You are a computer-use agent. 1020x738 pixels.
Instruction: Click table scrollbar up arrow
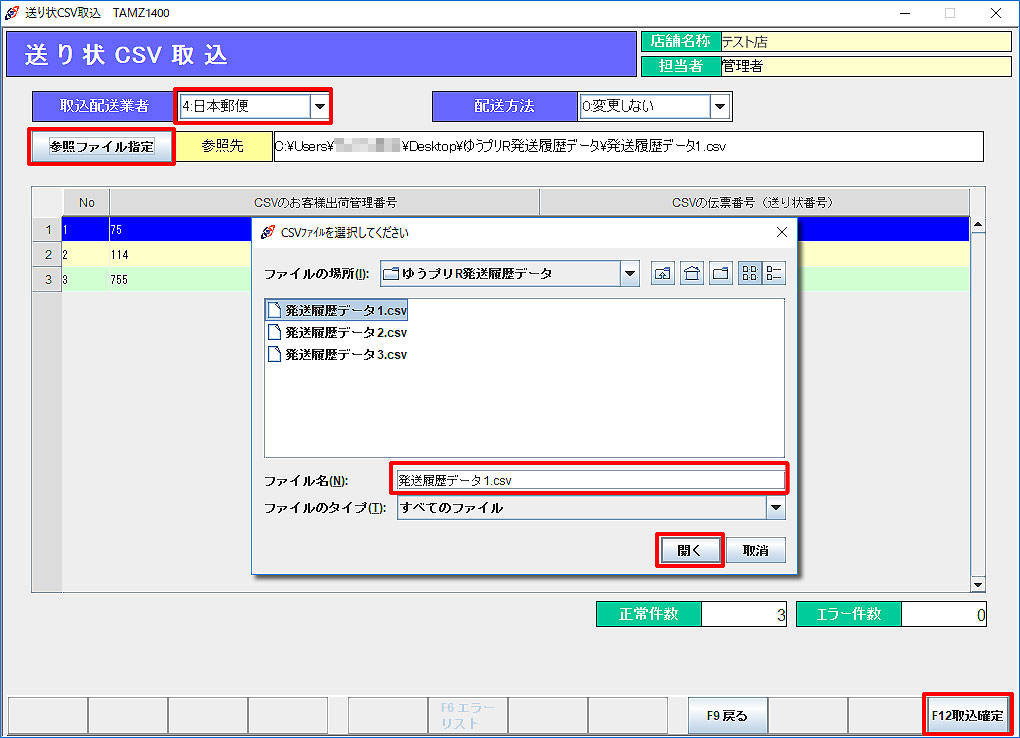coord(978,225)
